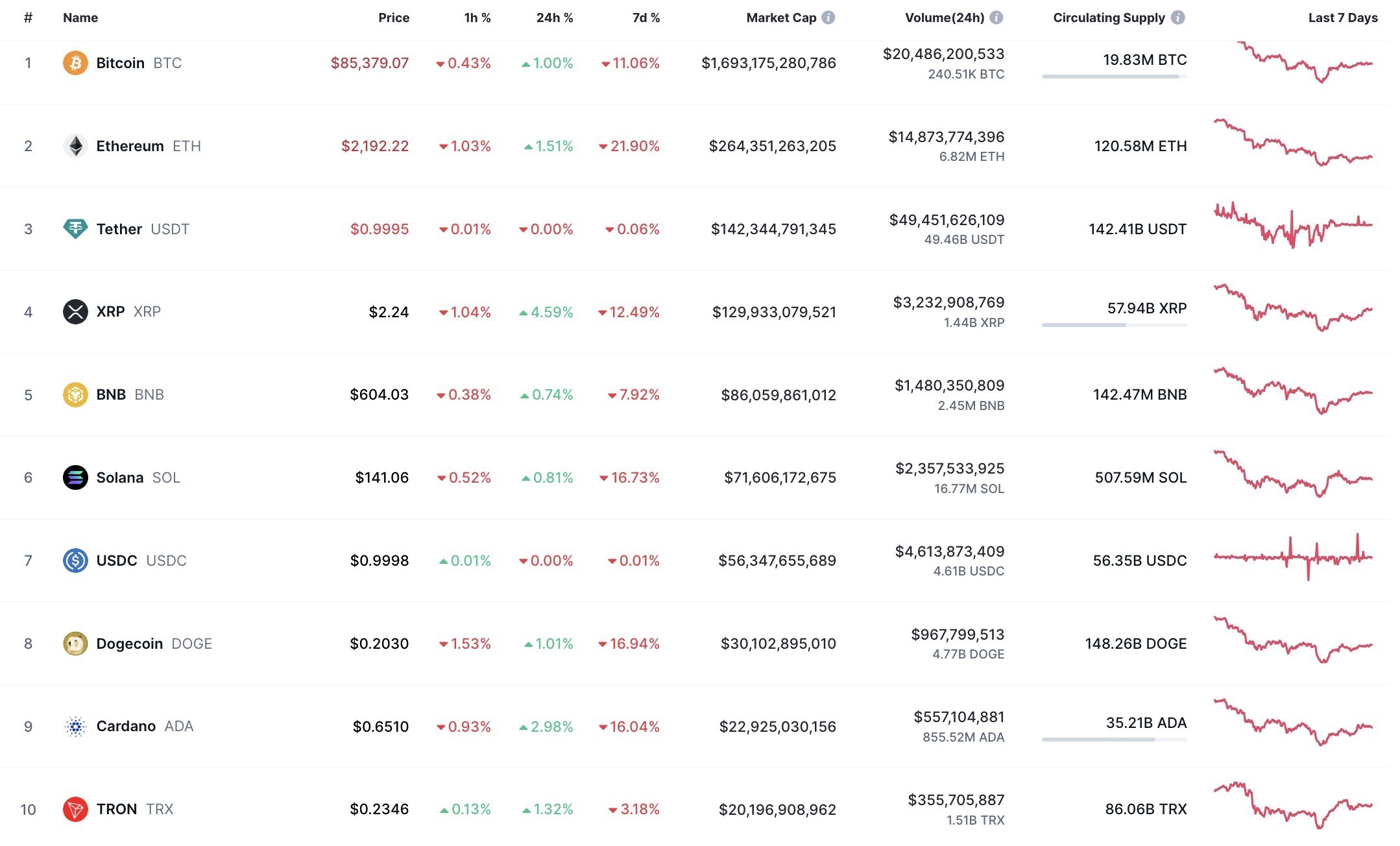This screenshot has height=846, width=1400.
Task: Click the Solana logo icon
Action: 75,477
